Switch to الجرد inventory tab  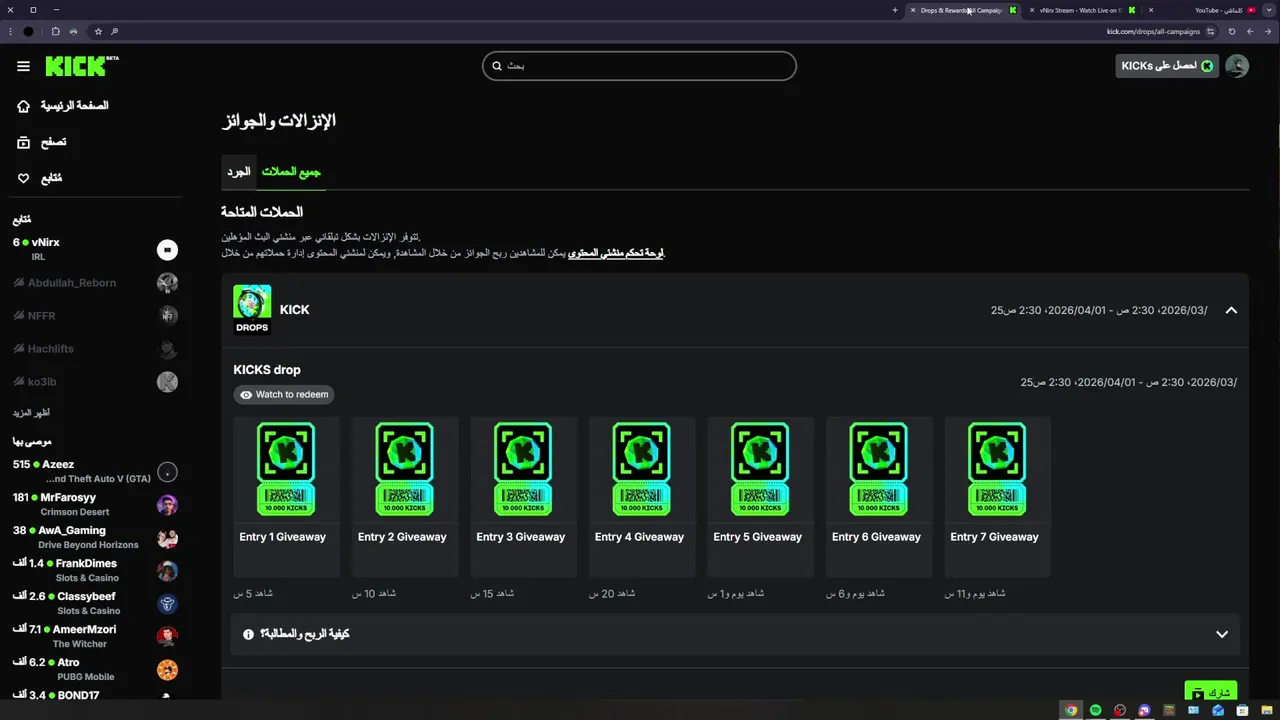coord(238,172)
